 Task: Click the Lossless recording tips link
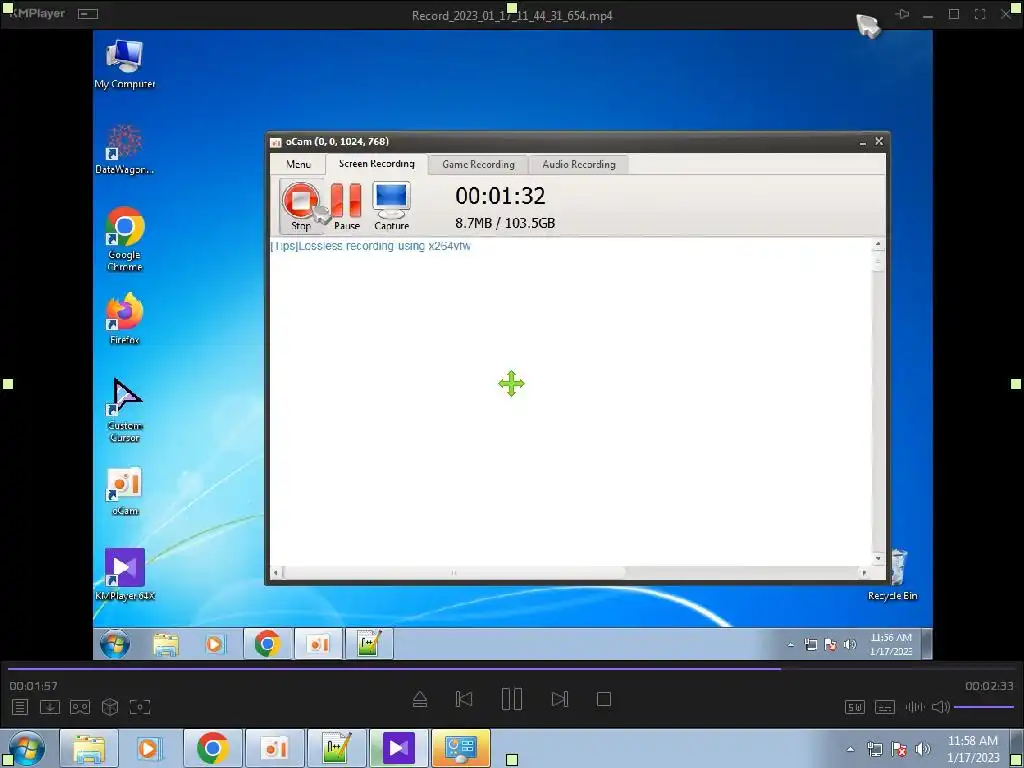[x=370, y=246]
